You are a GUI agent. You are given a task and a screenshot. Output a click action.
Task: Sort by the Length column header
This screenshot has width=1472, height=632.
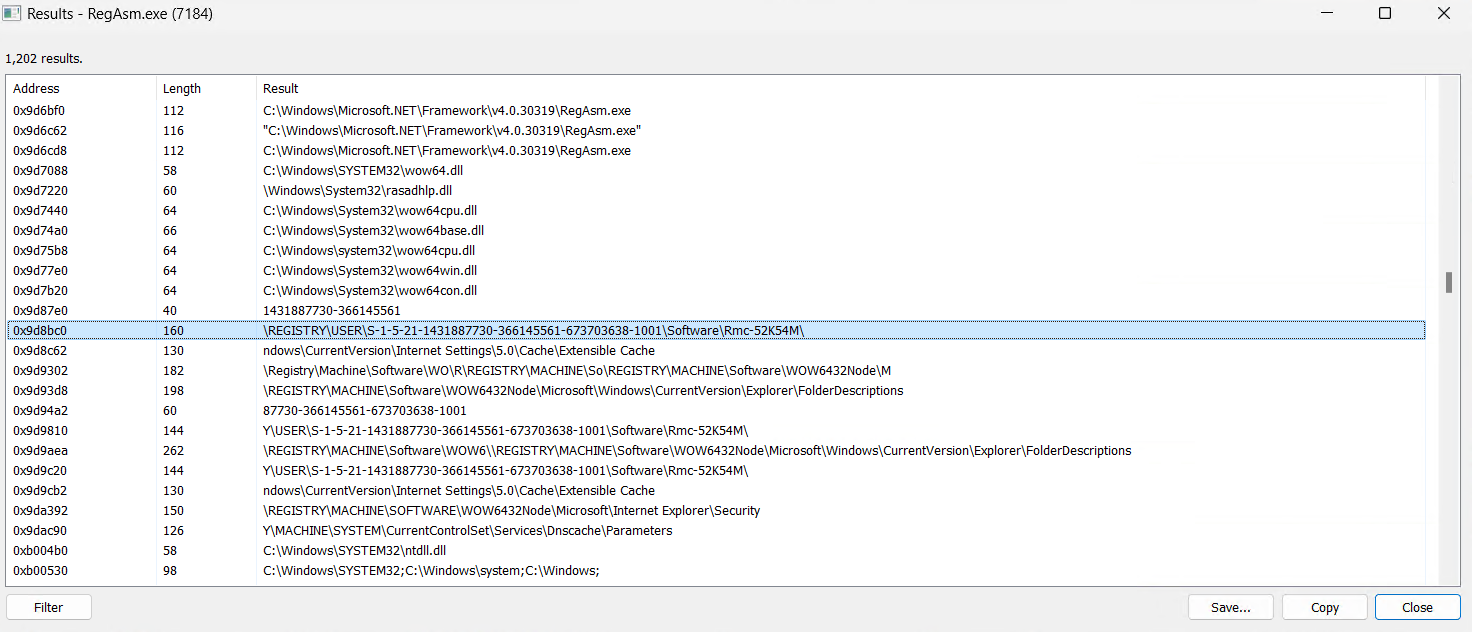(x=182, y=89)
